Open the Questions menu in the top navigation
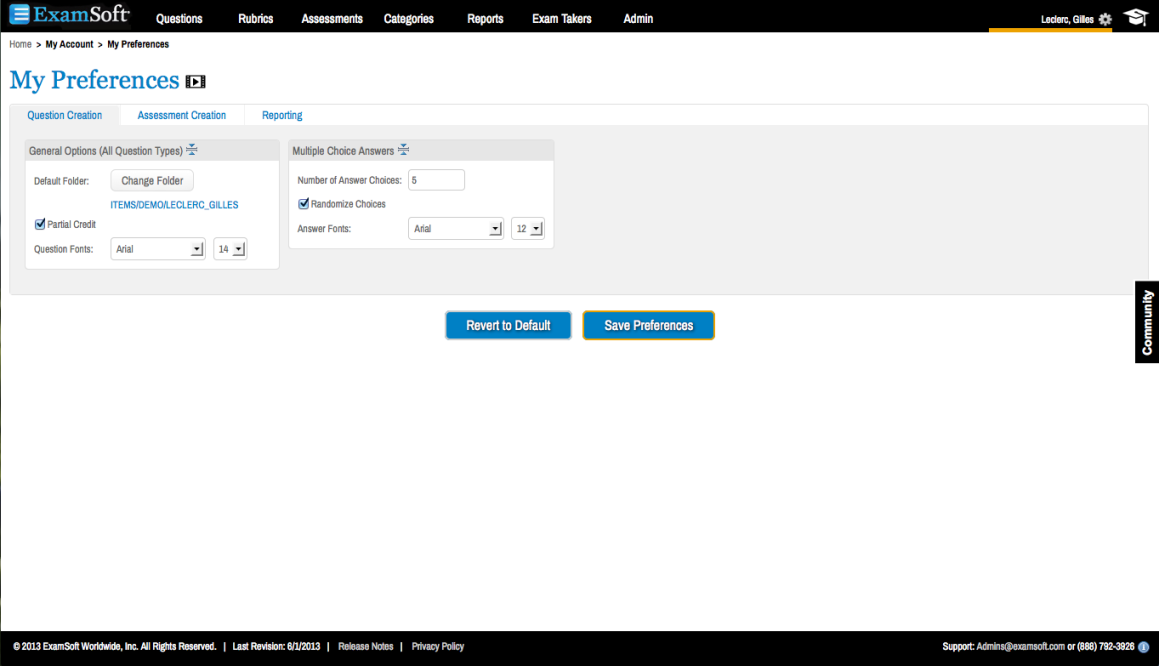The image size is (1159, 666). click(179, 19)
